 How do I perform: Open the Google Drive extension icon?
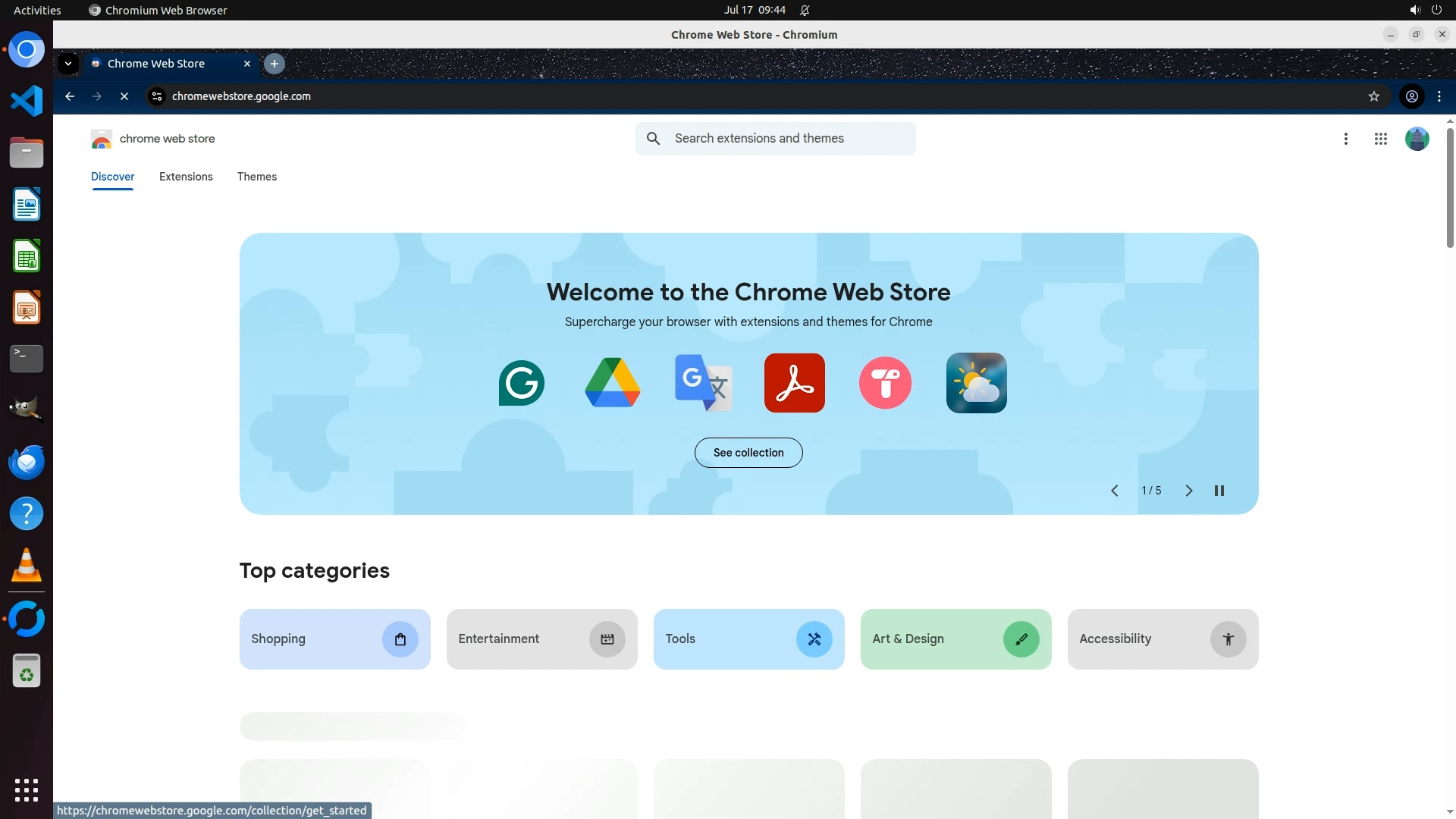coord(613,383)
